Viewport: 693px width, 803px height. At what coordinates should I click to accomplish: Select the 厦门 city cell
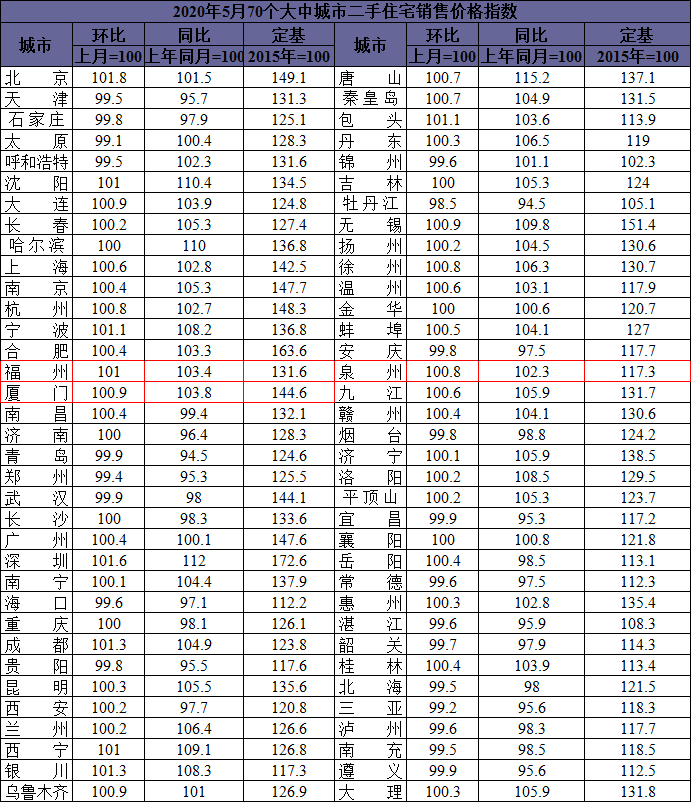[36, 393]
